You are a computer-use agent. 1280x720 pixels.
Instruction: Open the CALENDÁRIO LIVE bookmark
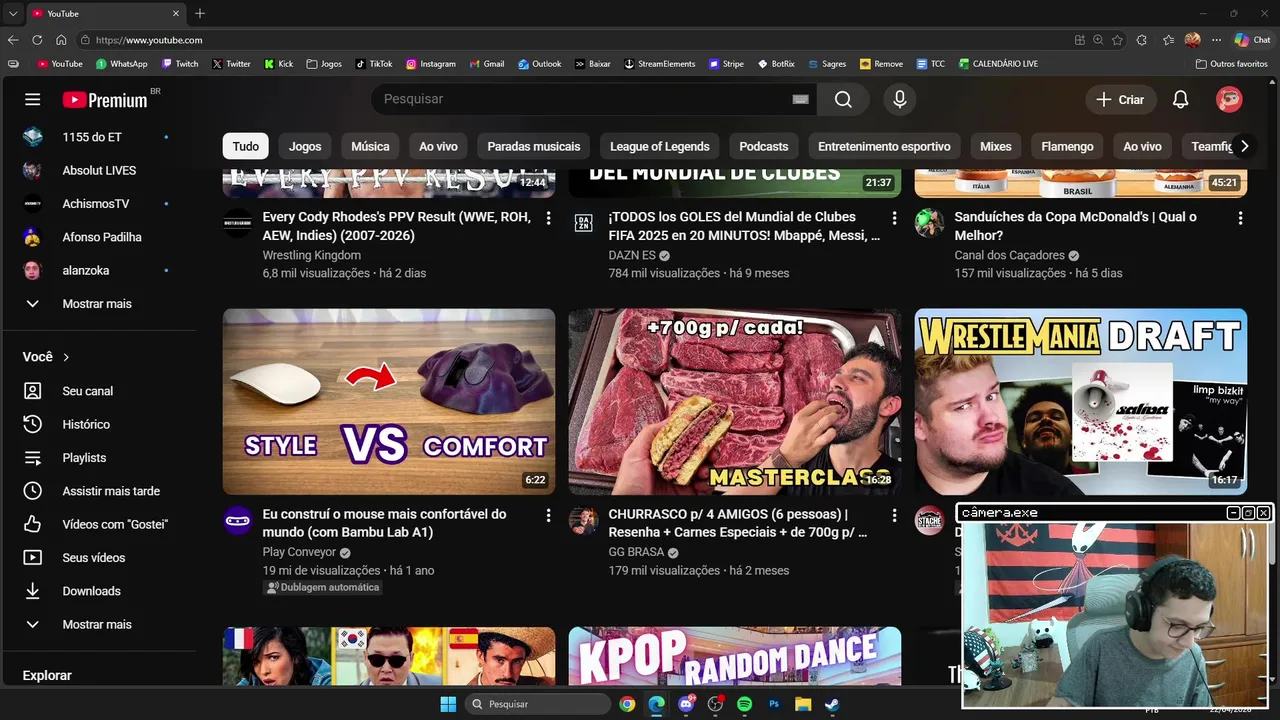pos(998,64)
